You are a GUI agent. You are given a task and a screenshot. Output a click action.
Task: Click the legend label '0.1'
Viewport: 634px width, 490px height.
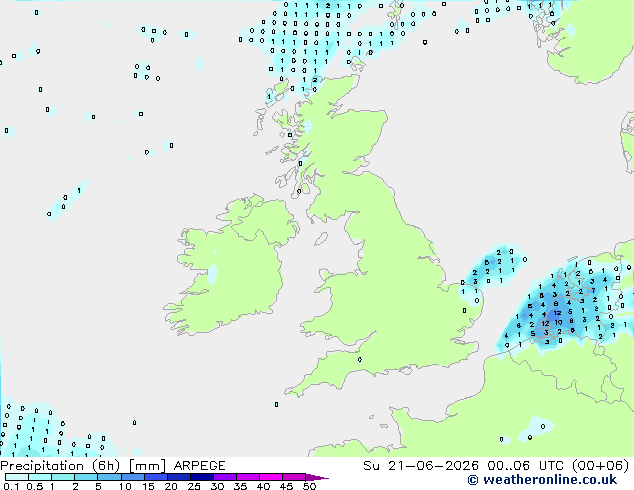coord(11,486)
